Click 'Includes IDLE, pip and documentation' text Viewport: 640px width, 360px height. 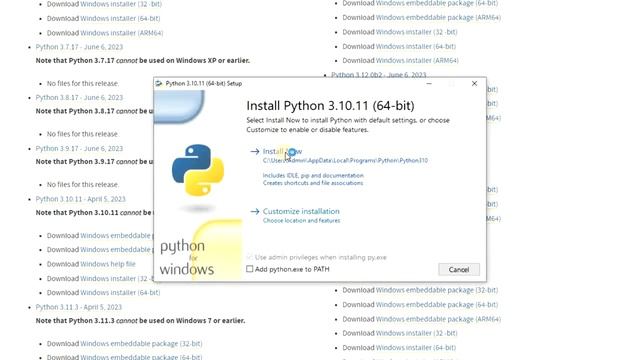tap(313, 176)
